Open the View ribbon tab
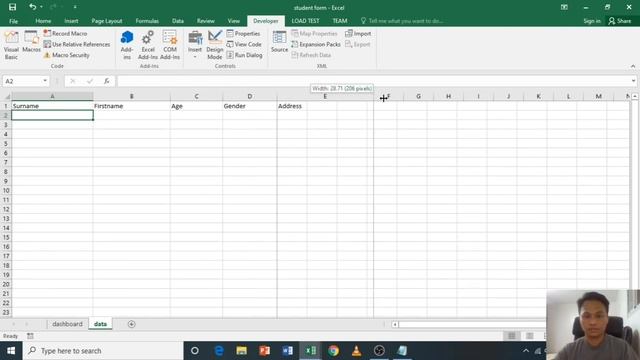The image size is (640, 360). coord(233,21)
